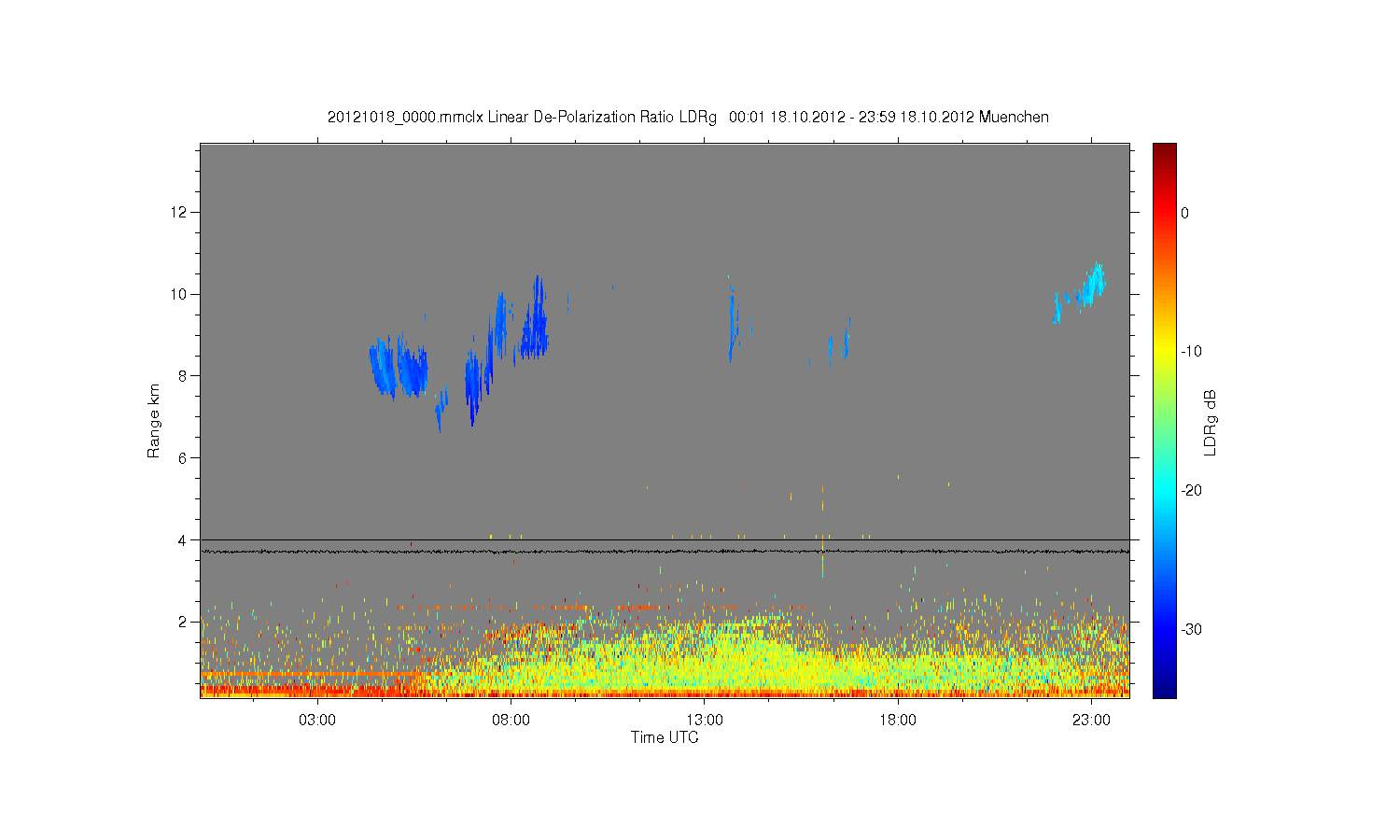Click the 'LDRg dB' colorbar label

click(x=1211, y=422)
